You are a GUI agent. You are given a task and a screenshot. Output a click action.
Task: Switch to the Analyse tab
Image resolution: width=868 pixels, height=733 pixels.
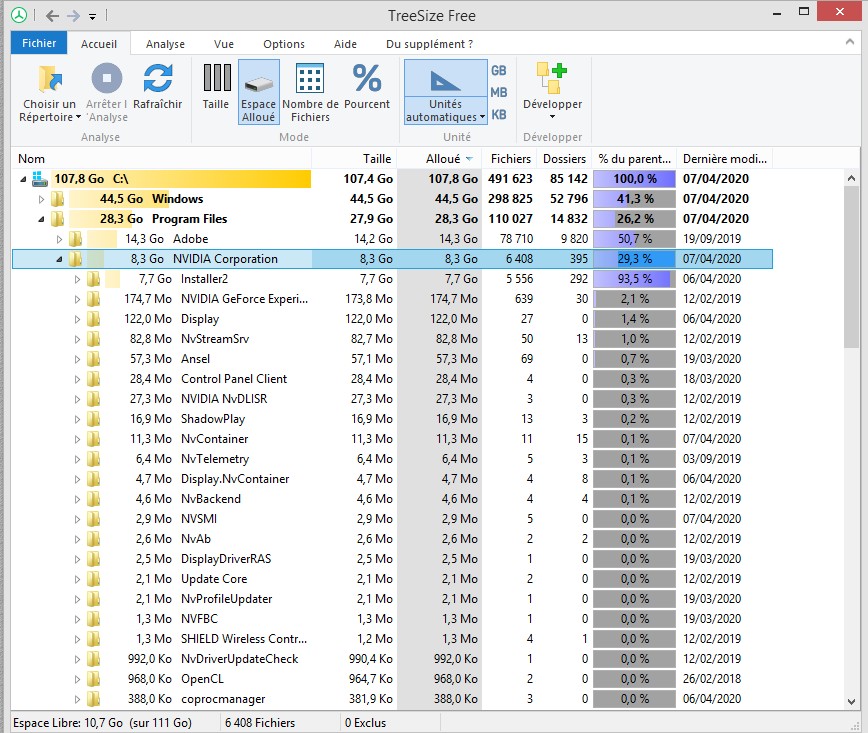(x=165, y=44)
